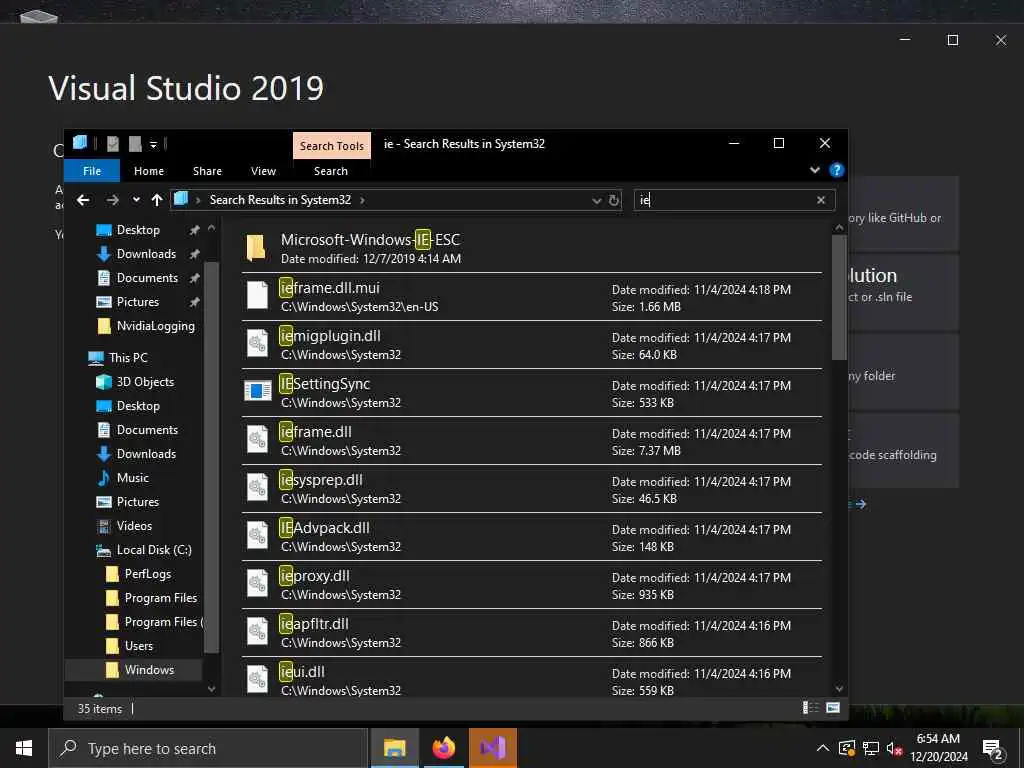Switch to the Home ribbon tab

point(149,171)
